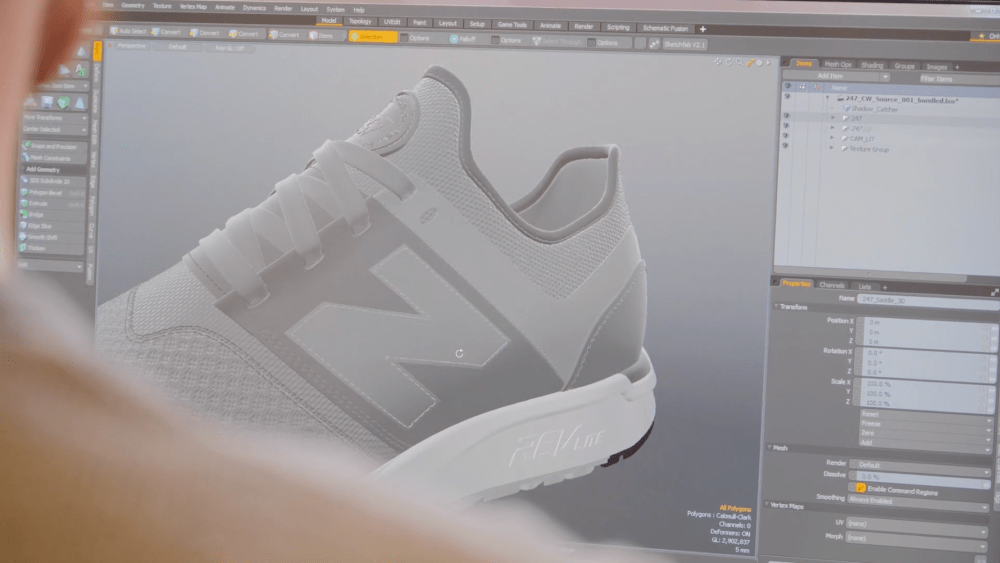This screenshot has width=1000, height=563.
Task: Open the Smoothing Always Enabled dropdown
Action: click(x=918, y=501)
